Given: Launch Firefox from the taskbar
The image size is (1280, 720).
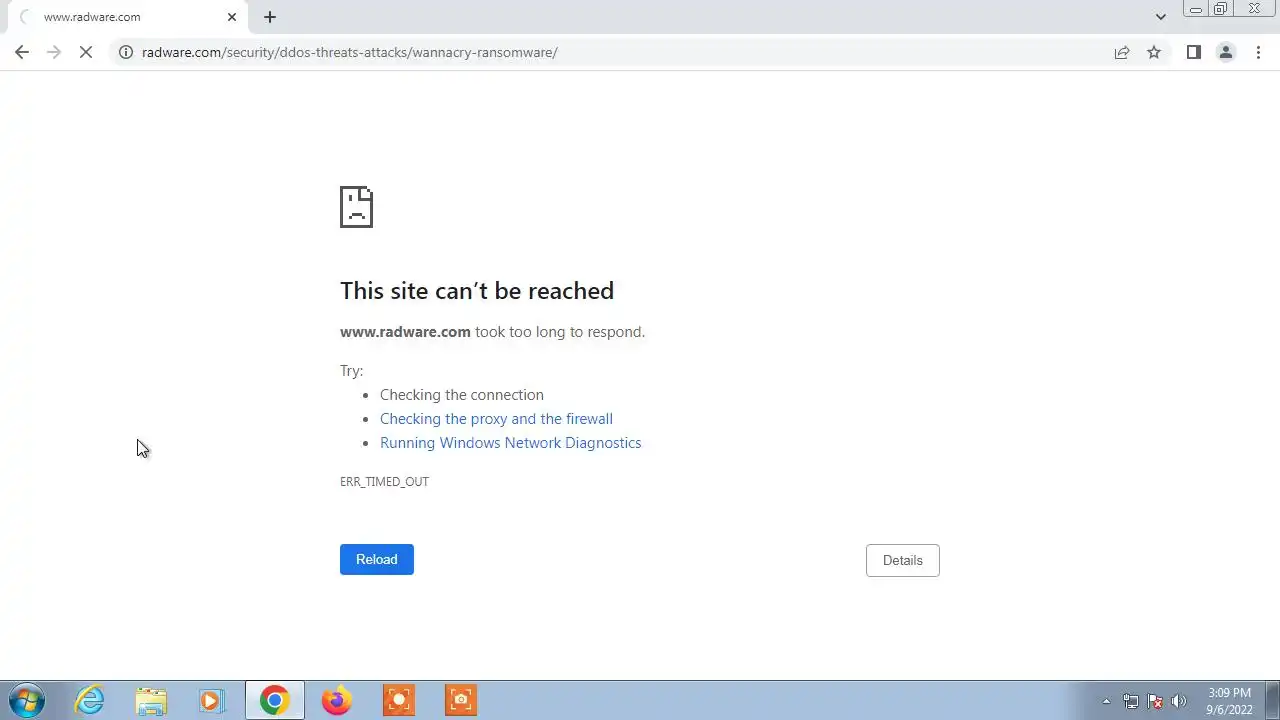Looking at the screenshot, I should pos(336,700).
